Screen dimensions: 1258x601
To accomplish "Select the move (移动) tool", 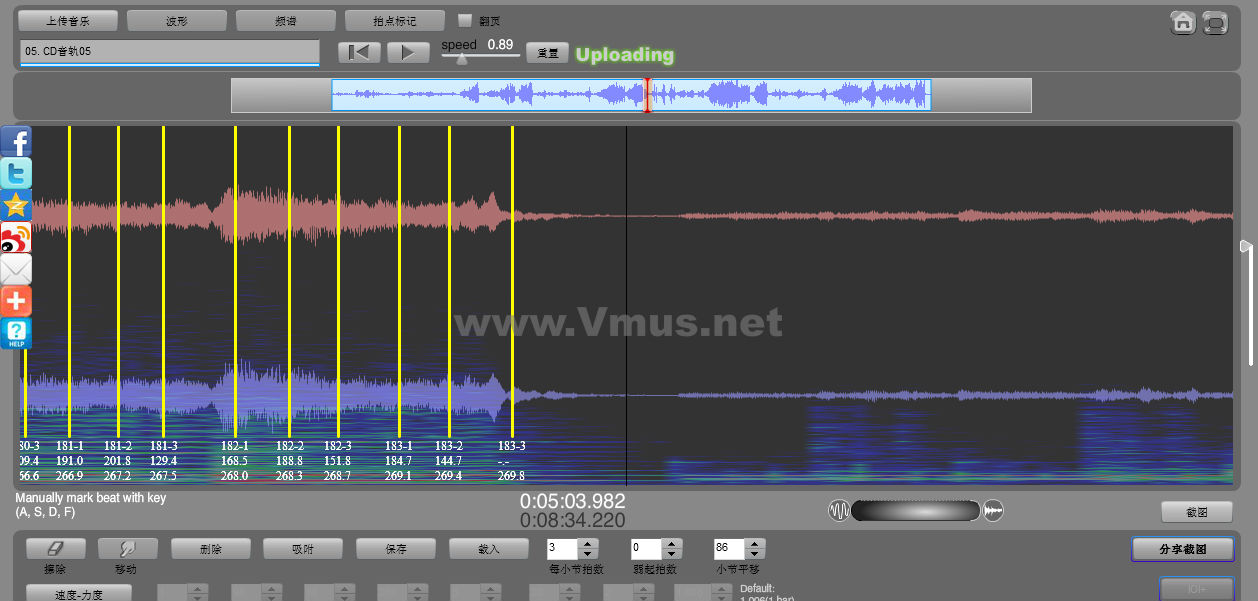I will coord(128,548).
